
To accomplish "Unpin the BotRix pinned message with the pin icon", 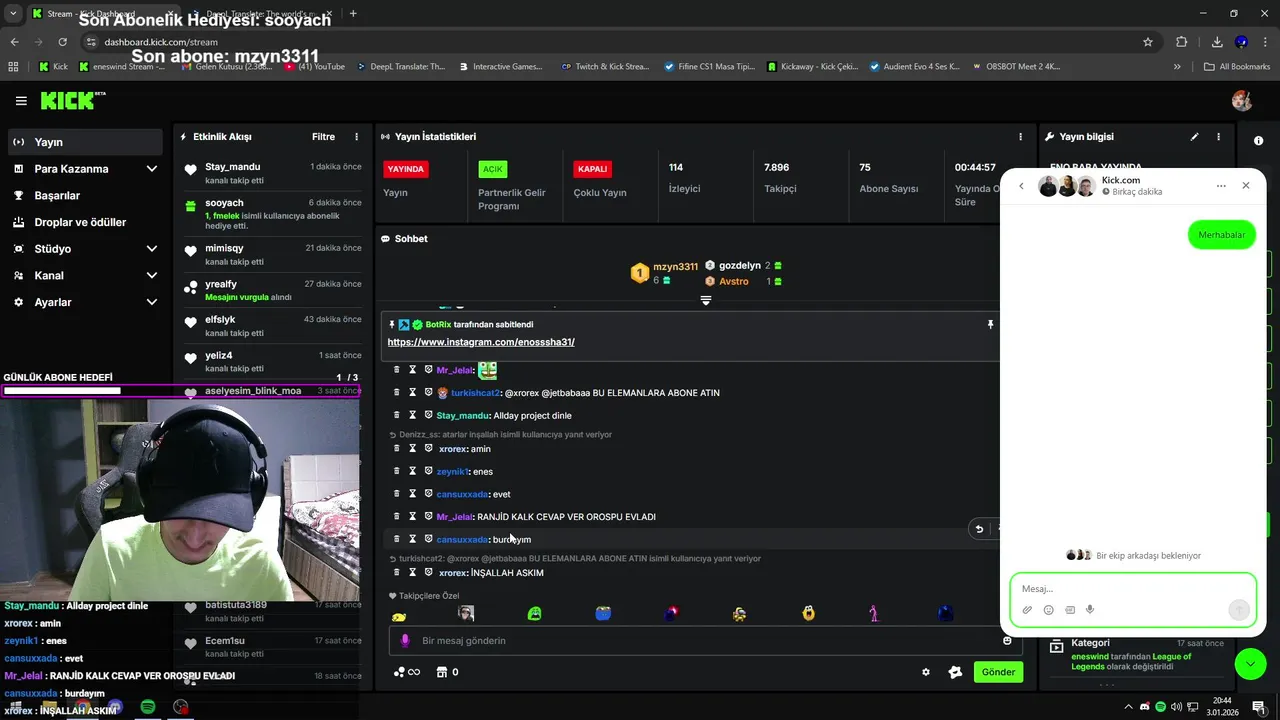I will coord(990,325).
